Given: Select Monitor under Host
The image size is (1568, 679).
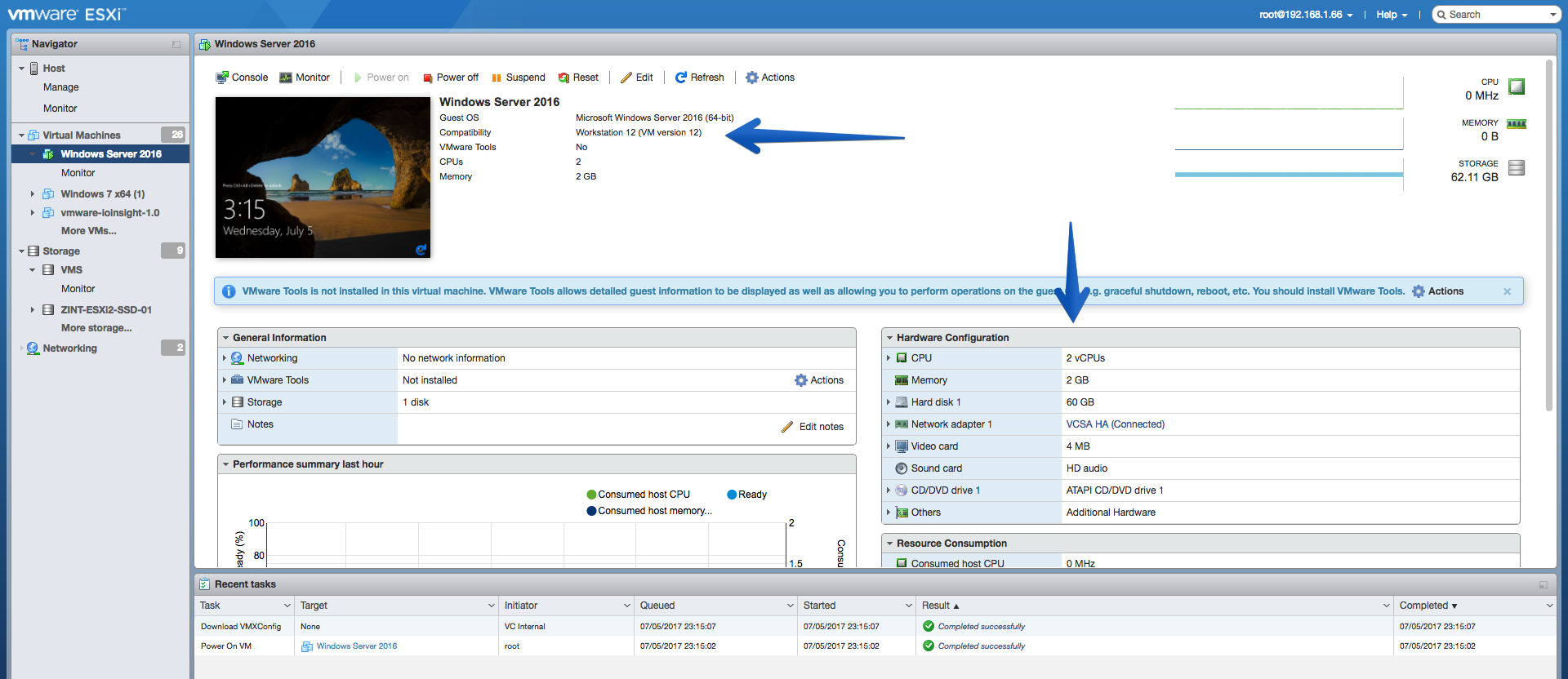Looking at the screenshot, I should (60, 109).
